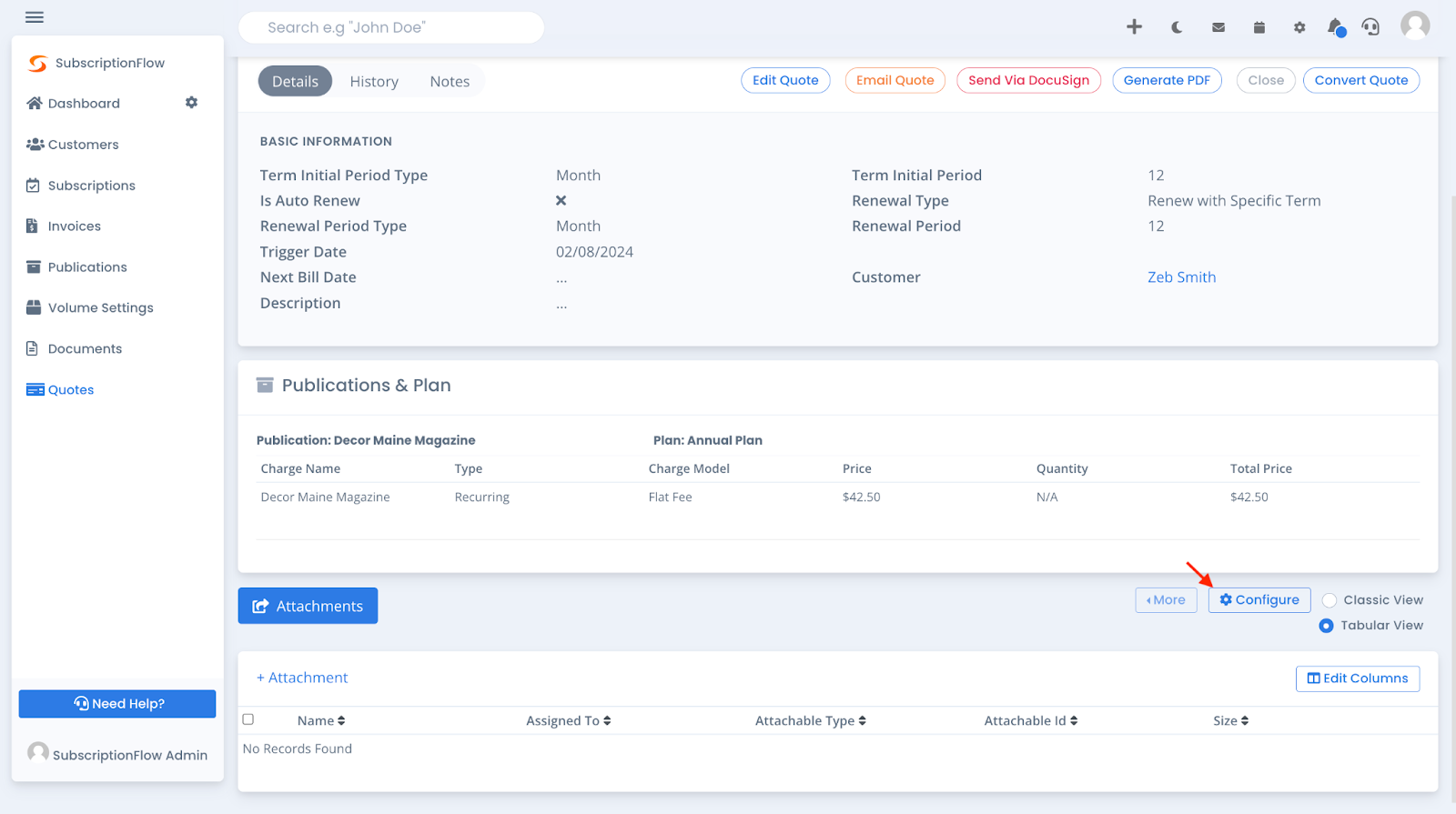Click the No Records Found text
The image size is (1456, 814).
click(298, 749)
